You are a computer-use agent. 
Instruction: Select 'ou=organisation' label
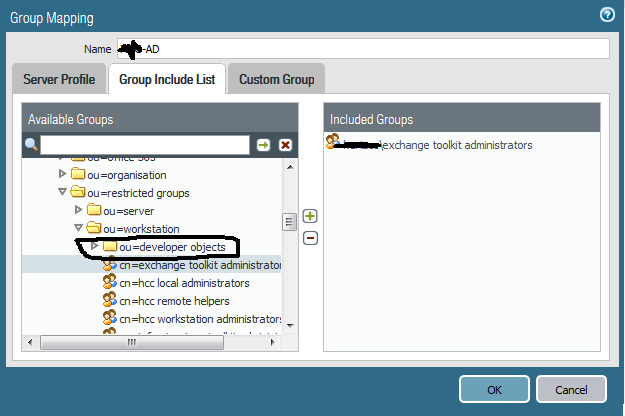127,175
